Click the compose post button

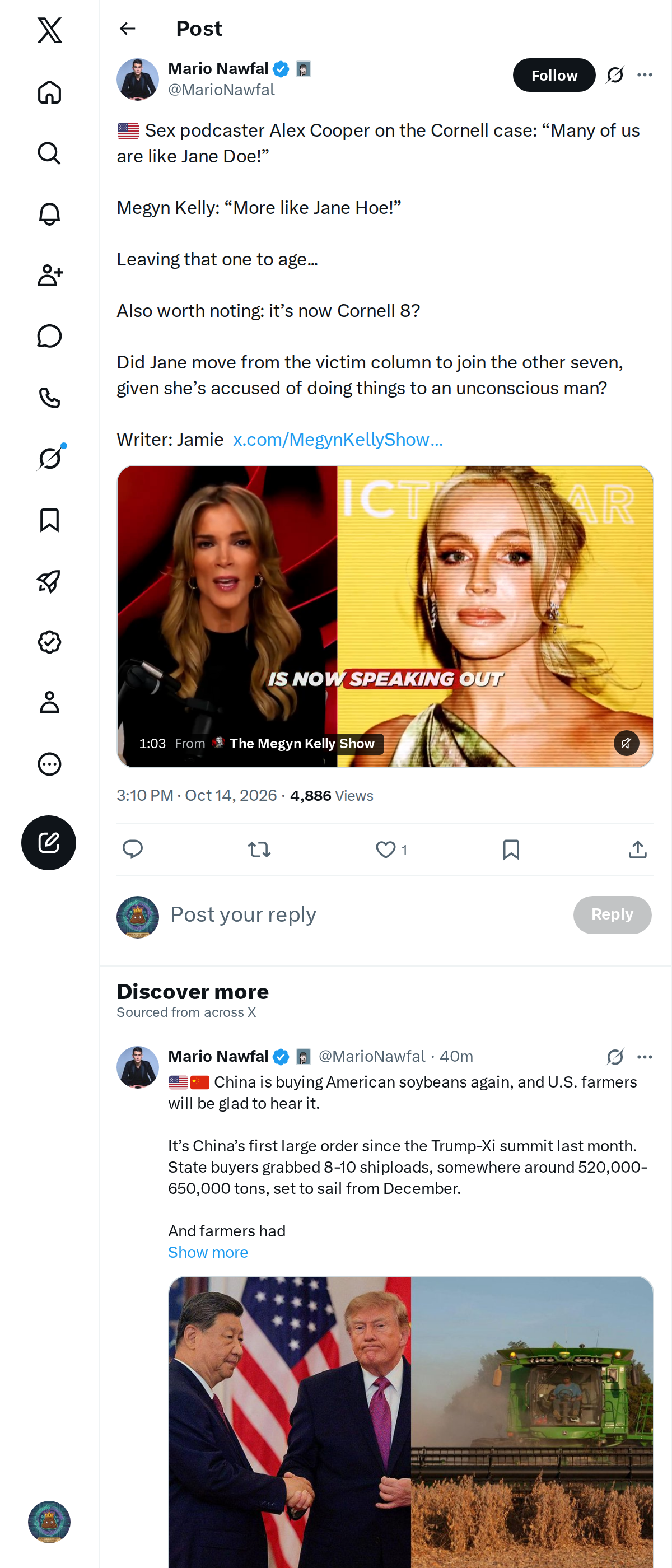click(x=49, y=842)
